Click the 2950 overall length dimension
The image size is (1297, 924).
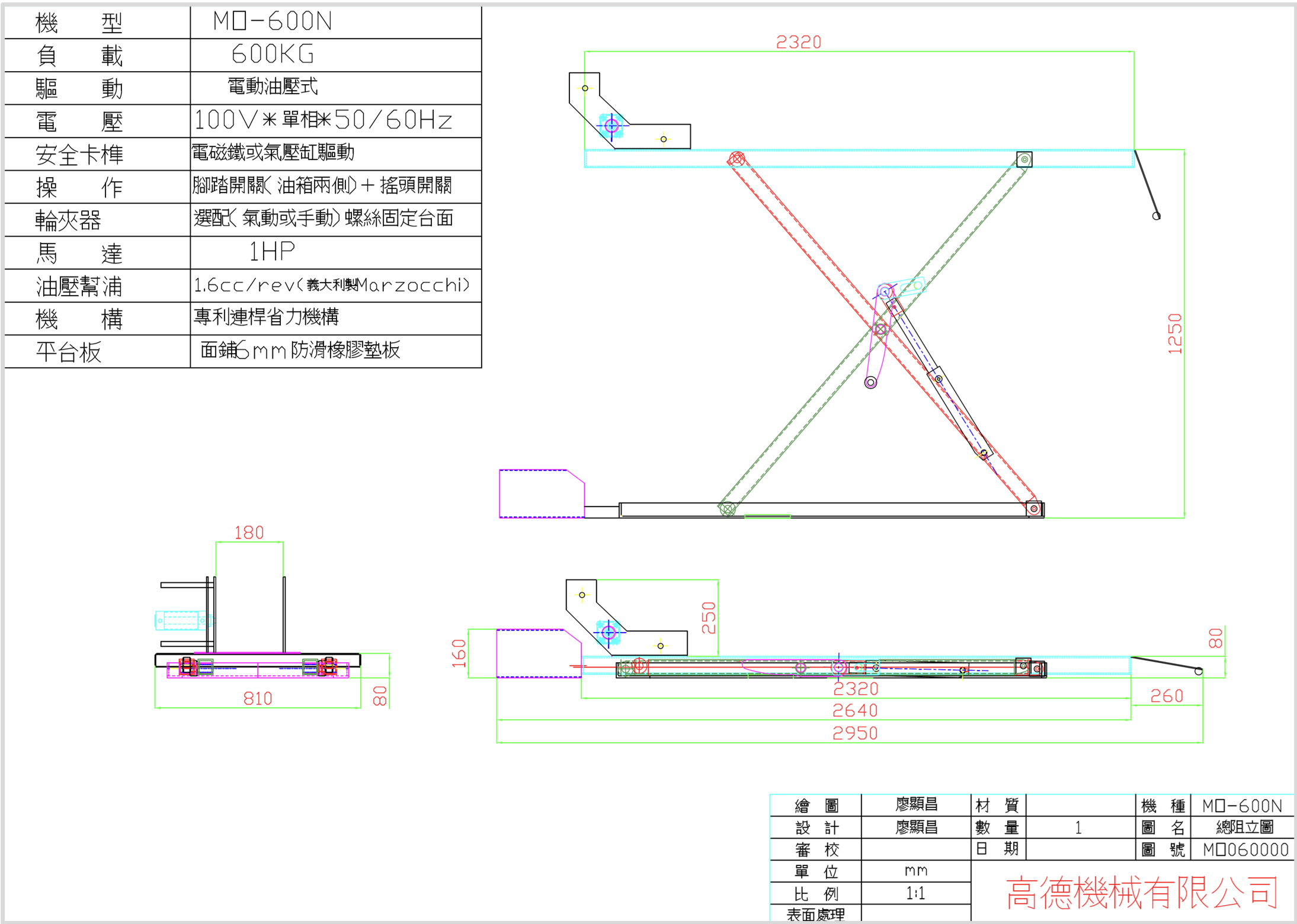[855, 733]
